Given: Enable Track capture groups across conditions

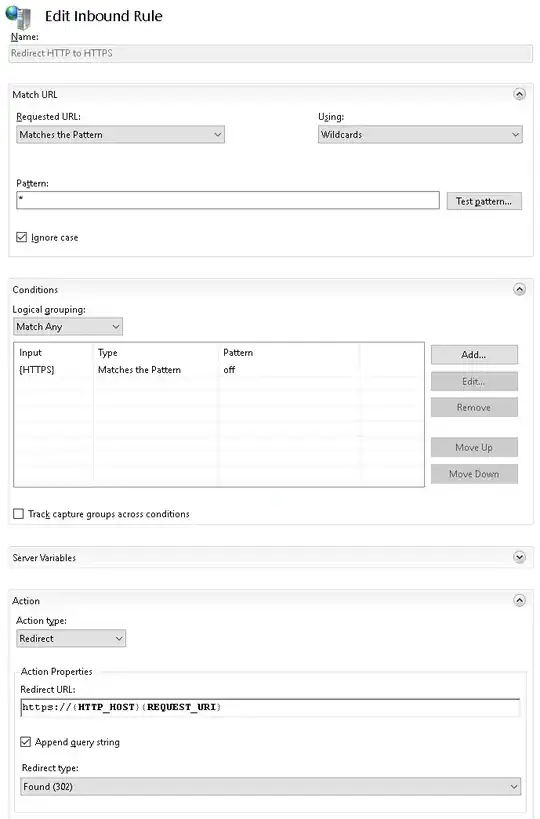Looking at the screenshot, I should point(18,513).
